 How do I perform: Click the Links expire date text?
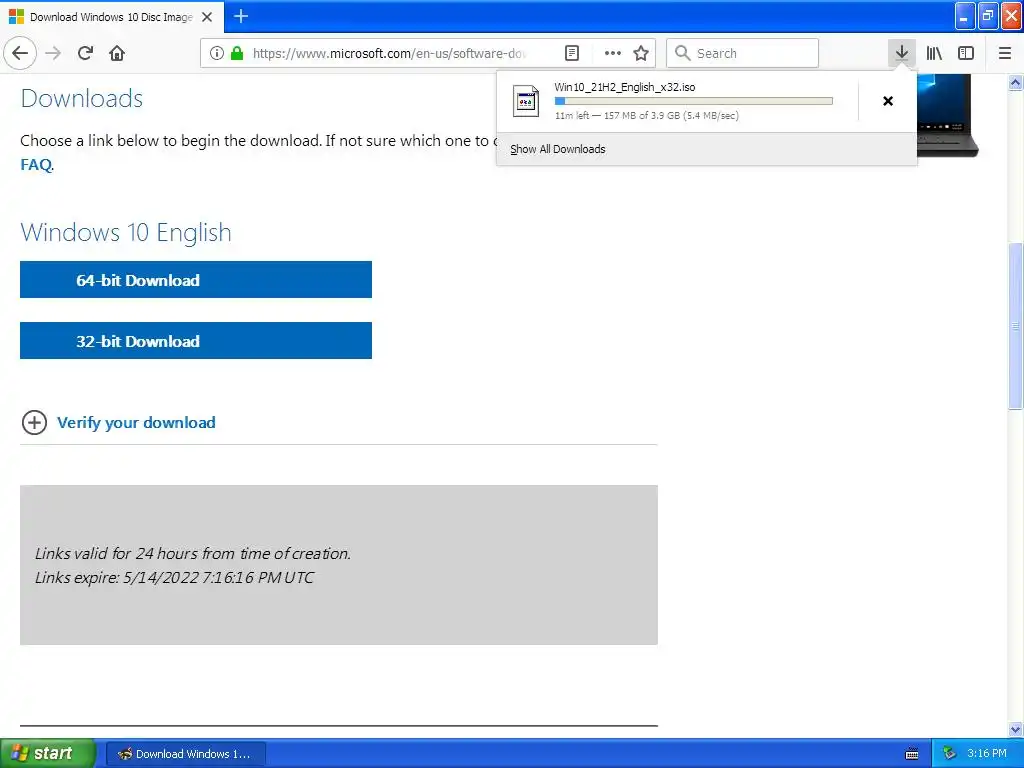[174, 577]
